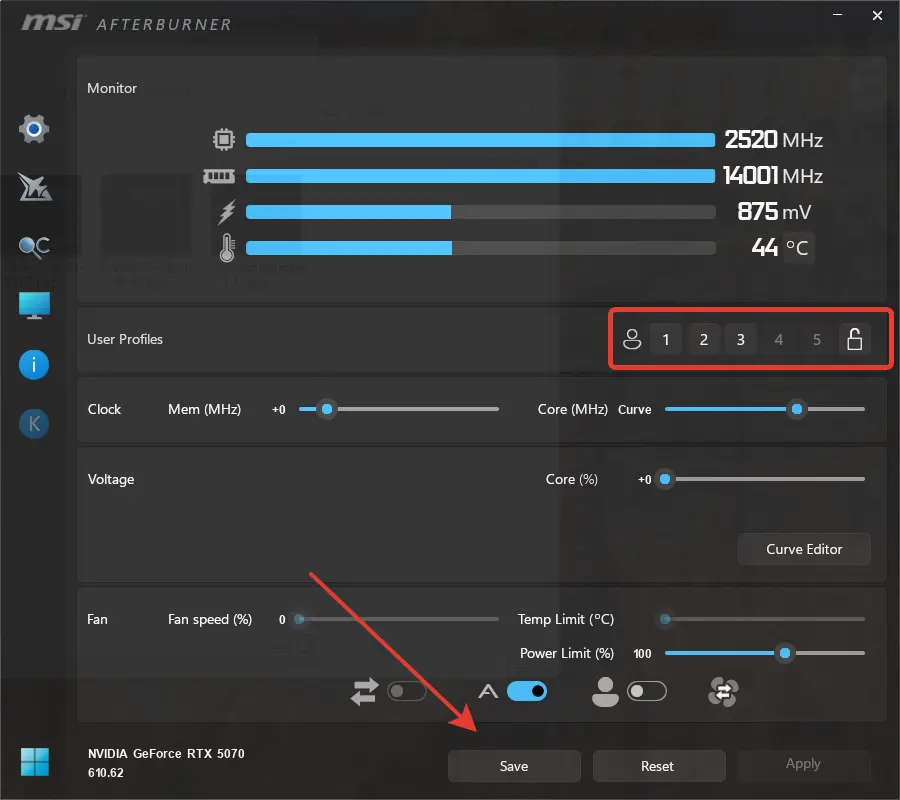The height and width of the screenshot is (800, 900).
Task: Select user profile slot 3
Action: click(x=740, y=339)
